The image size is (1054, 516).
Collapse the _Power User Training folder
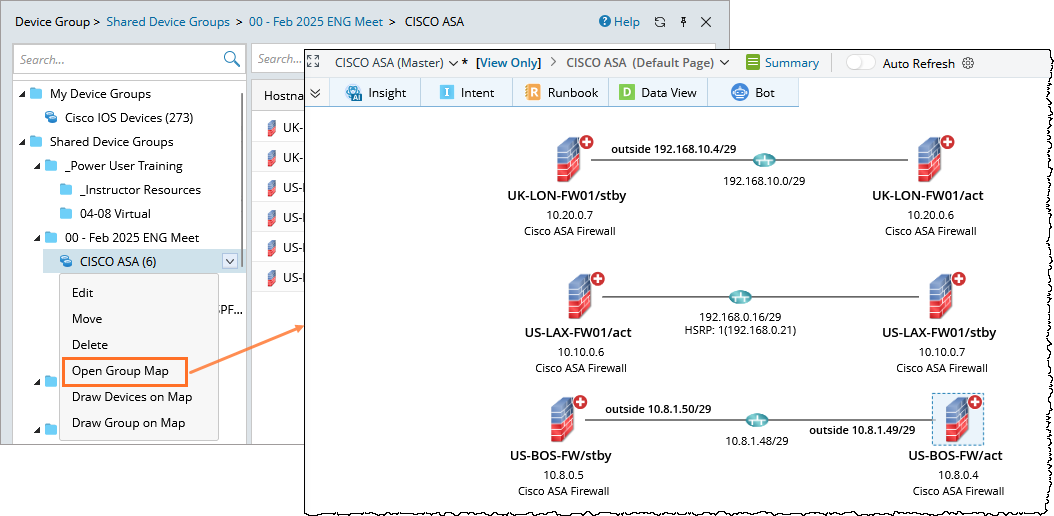click(x=37, y=166)
